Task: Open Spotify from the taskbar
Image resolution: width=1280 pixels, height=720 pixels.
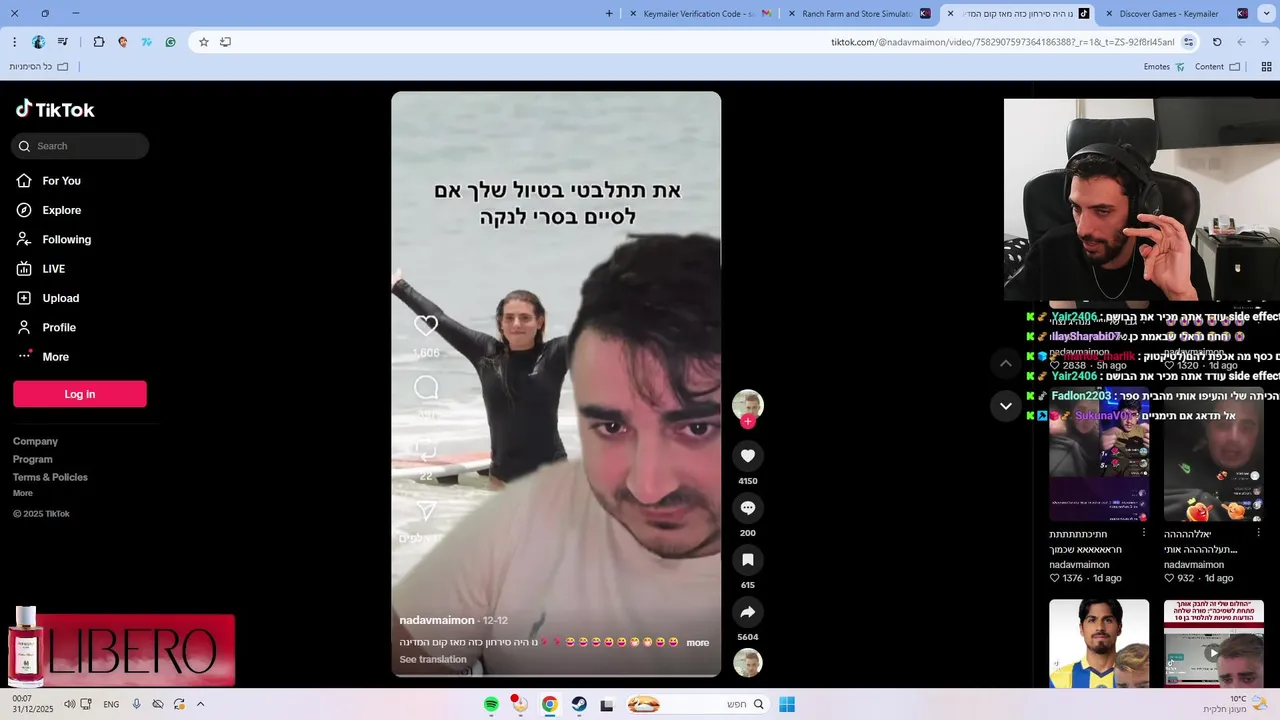Action: (x=491, y=705)
